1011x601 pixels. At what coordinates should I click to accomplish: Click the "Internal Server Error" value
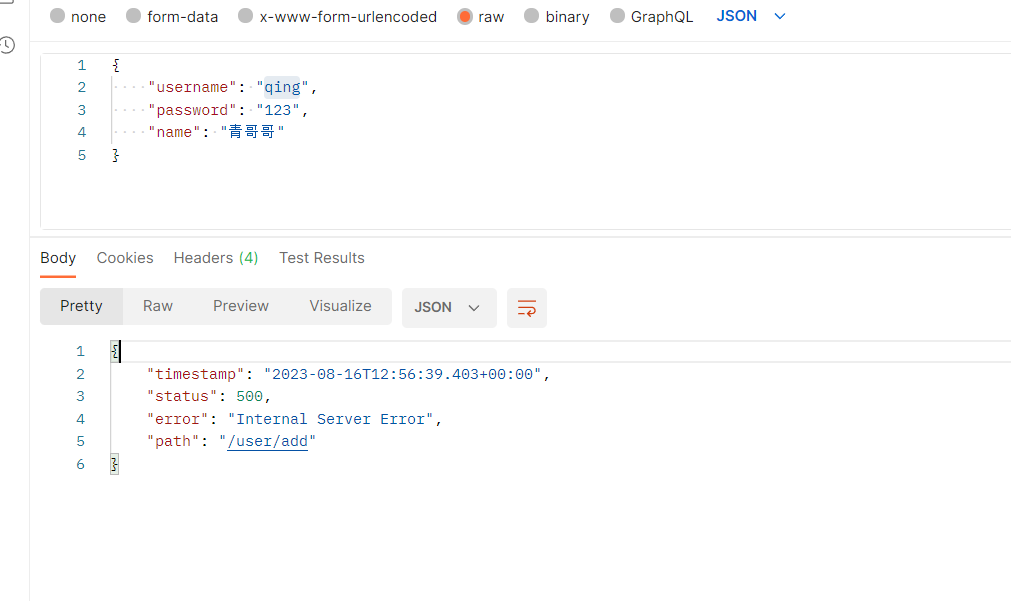click(331, 420)
